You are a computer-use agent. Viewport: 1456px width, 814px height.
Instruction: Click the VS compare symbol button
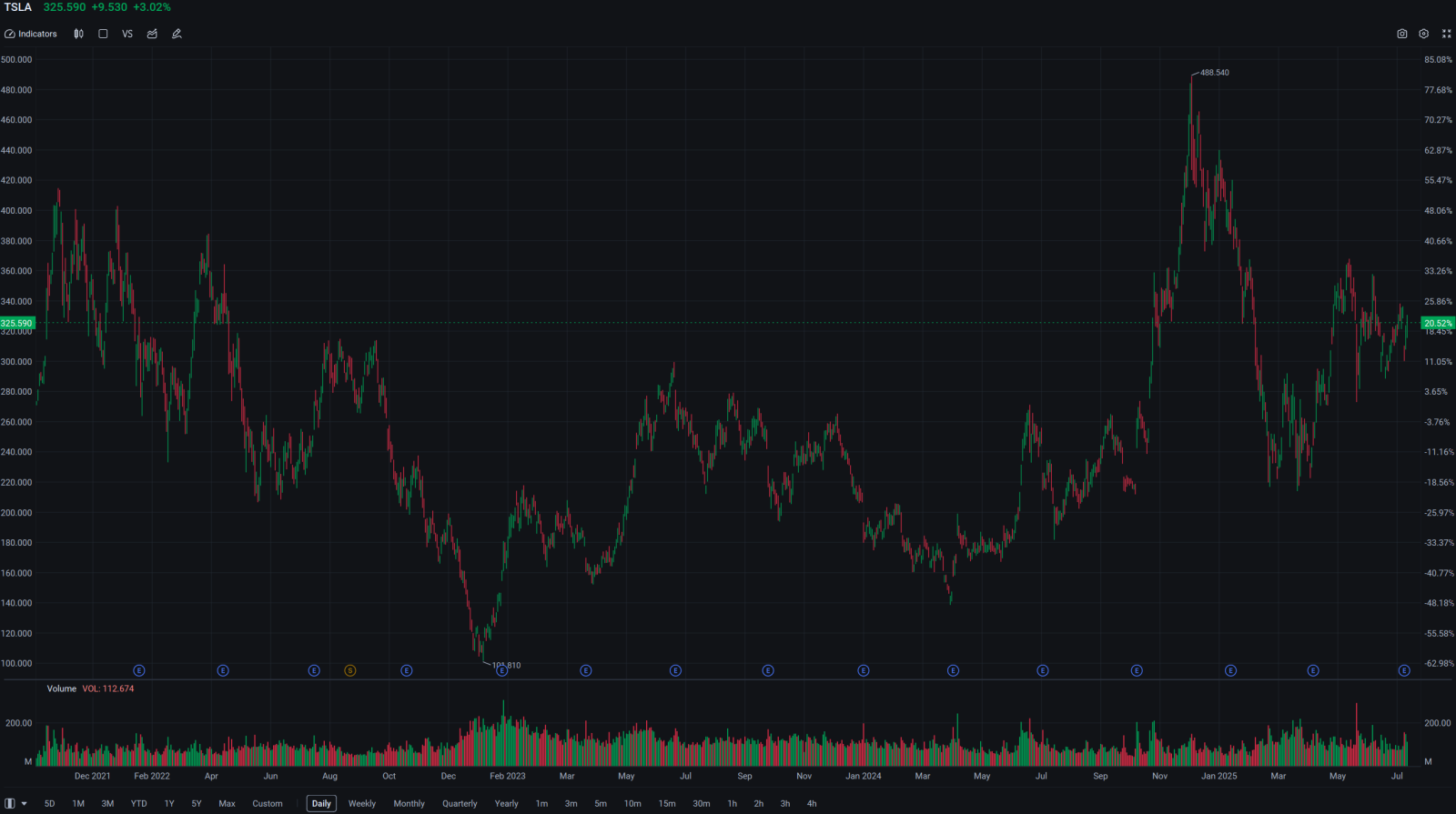click(127, 34)
